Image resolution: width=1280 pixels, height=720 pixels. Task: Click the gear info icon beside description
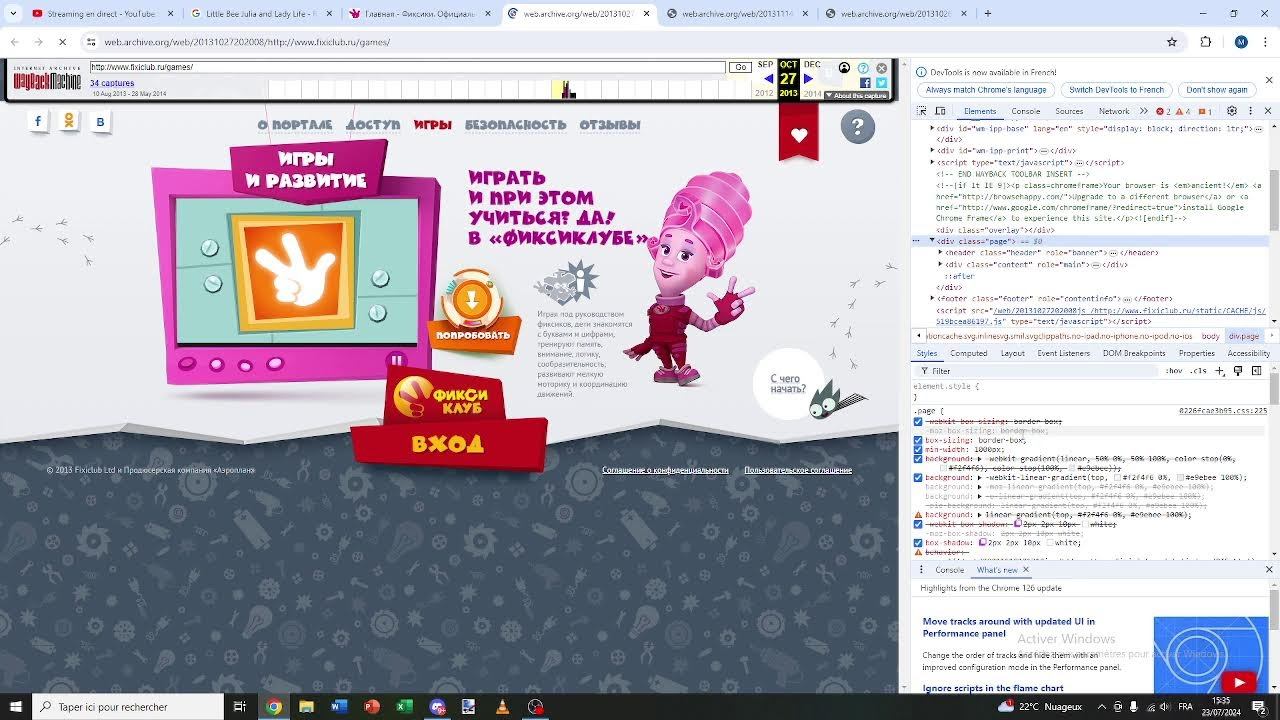567,284
